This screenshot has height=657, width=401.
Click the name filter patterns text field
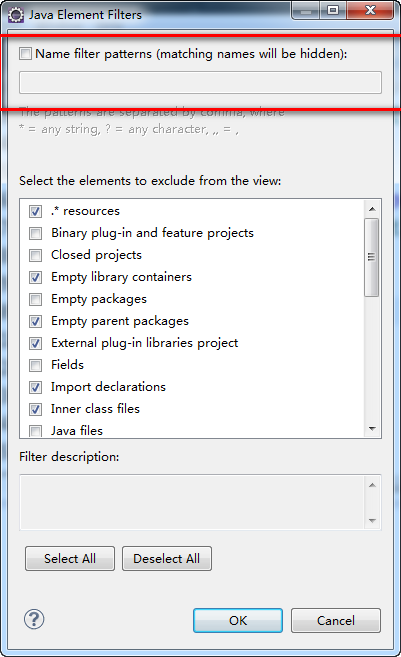[200, 82]
